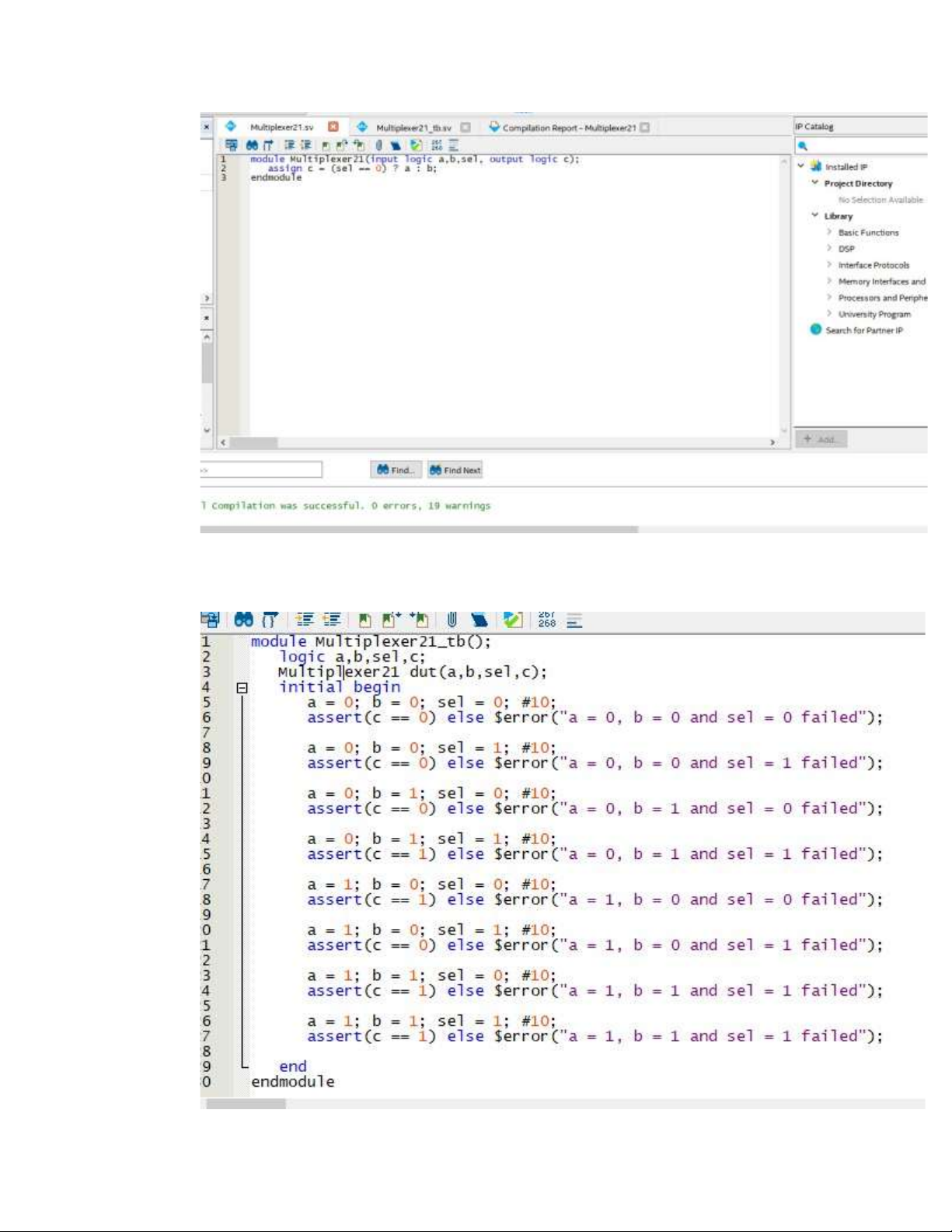Expand the Basic Functions library node
This screenshot has width=952, height=1232.
pos(829,232)
